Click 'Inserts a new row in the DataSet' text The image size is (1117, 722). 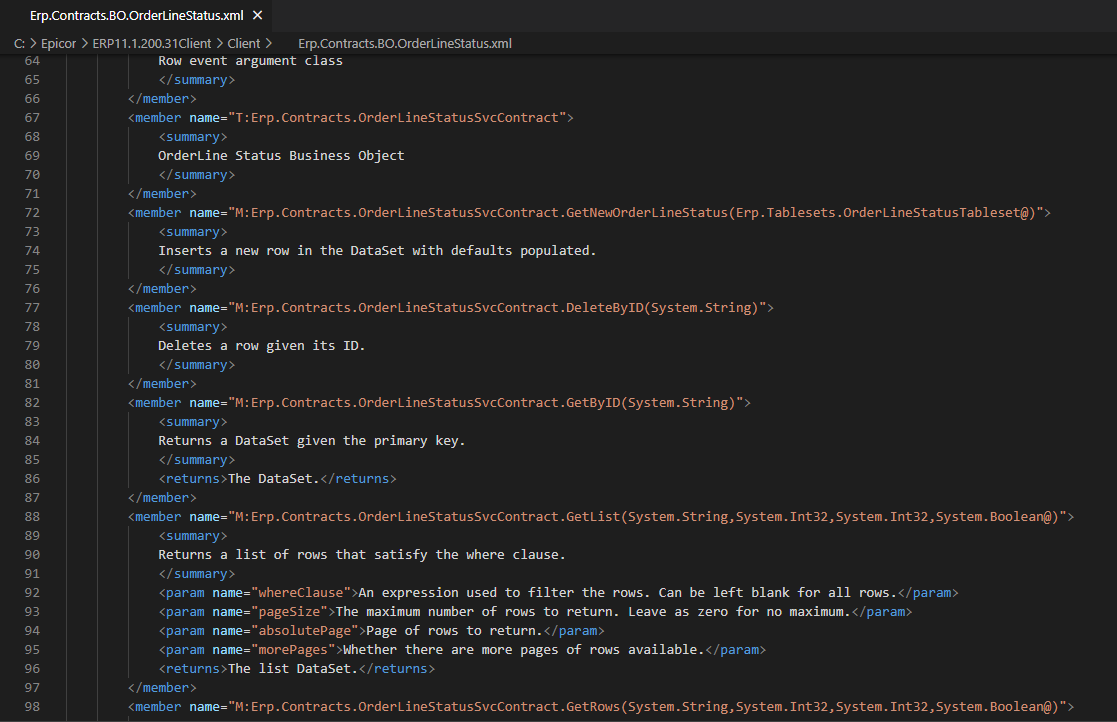281,251
